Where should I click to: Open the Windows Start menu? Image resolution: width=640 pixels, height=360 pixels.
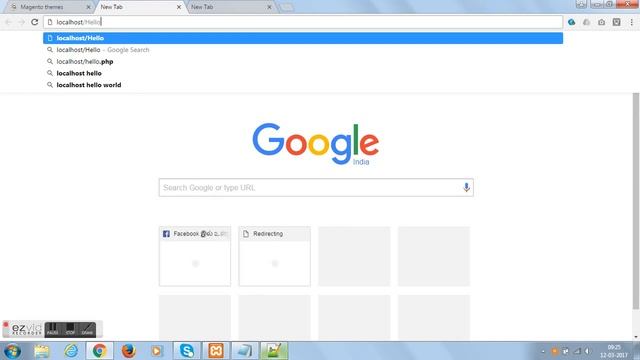click(x=12, y=351)
